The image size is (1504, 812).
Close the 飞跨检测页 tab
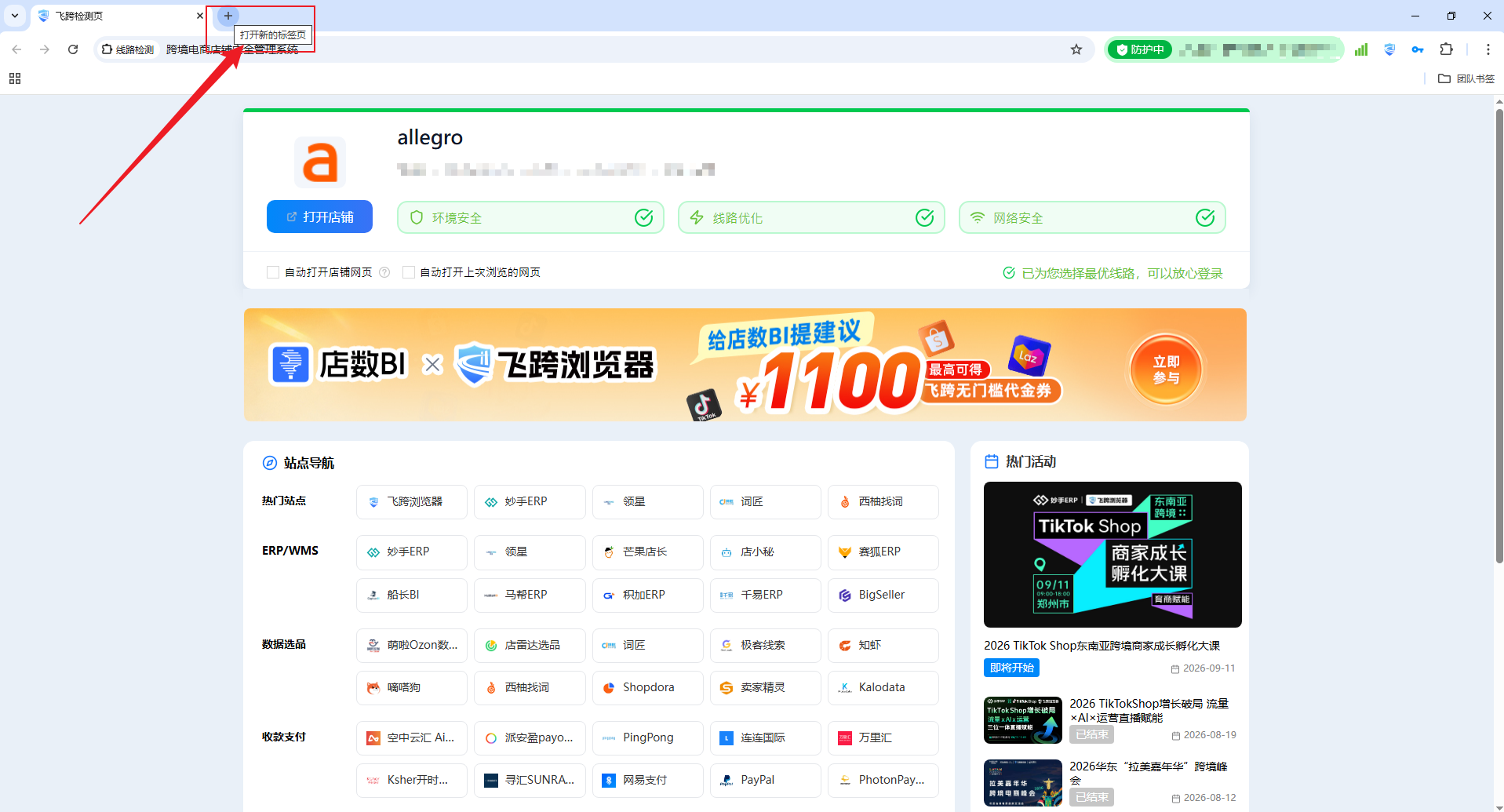199,16
